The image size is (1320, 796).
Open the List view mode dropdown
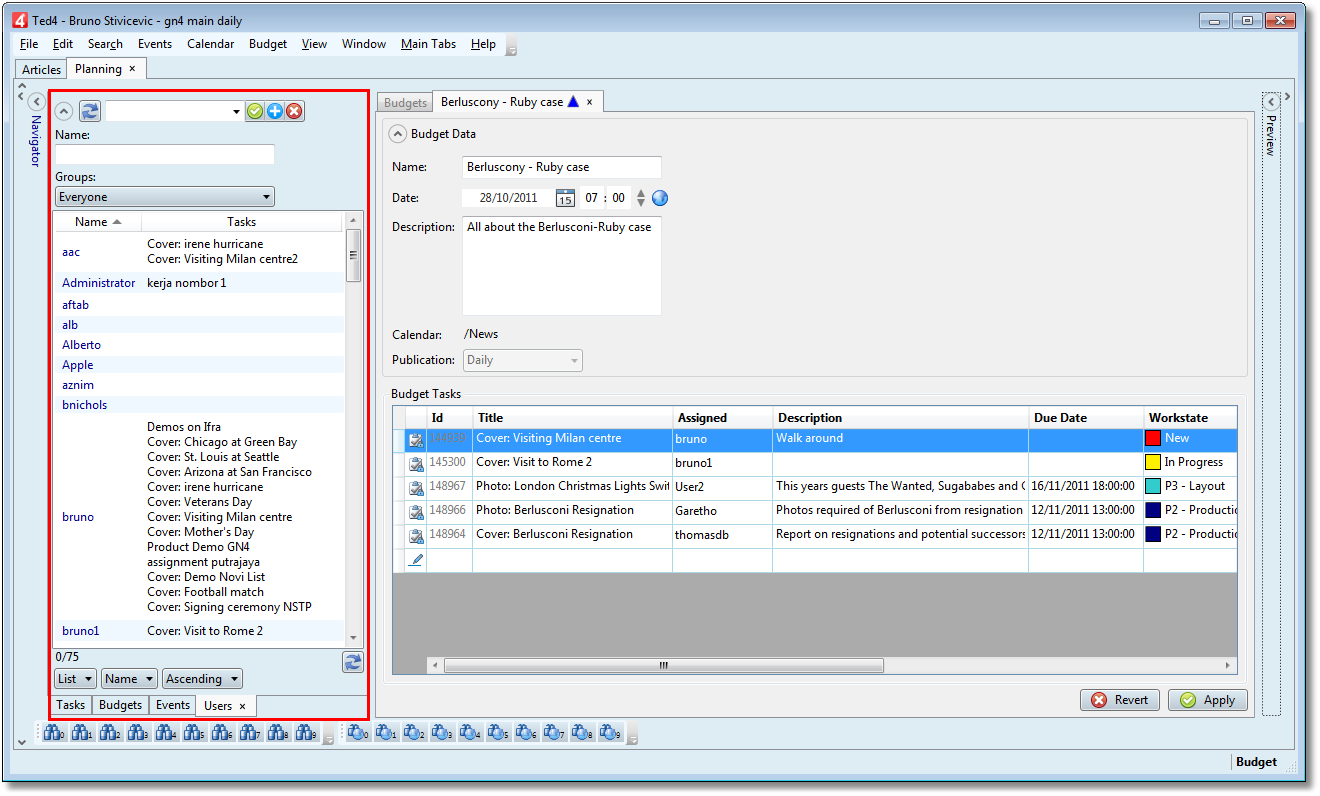point(75,679)
